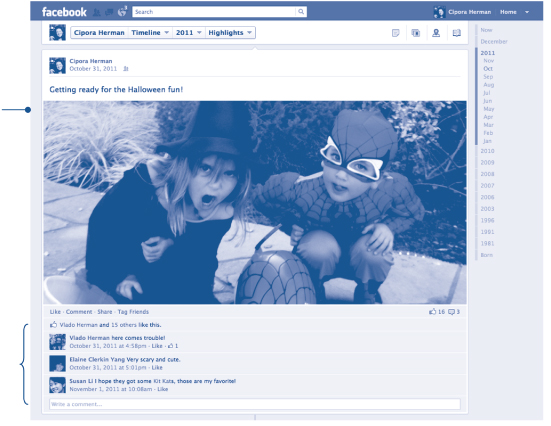Expand the Highlights dropdown
Viewport: 551px width, 426px height.
pos(249,32)
